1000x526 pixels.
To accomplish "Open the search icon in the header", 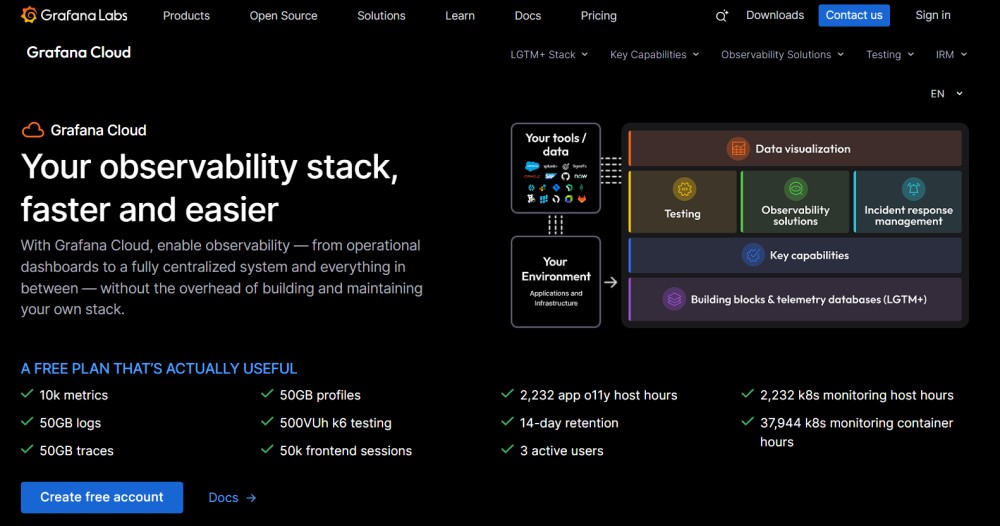I will coord(722,16).
